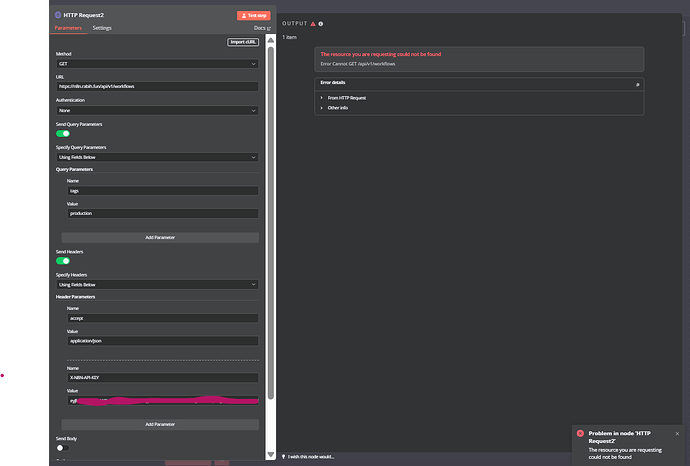Enable the Send Body toggle
The width and height of the screenshot is (690, 466).
click(x=61, y=448)
